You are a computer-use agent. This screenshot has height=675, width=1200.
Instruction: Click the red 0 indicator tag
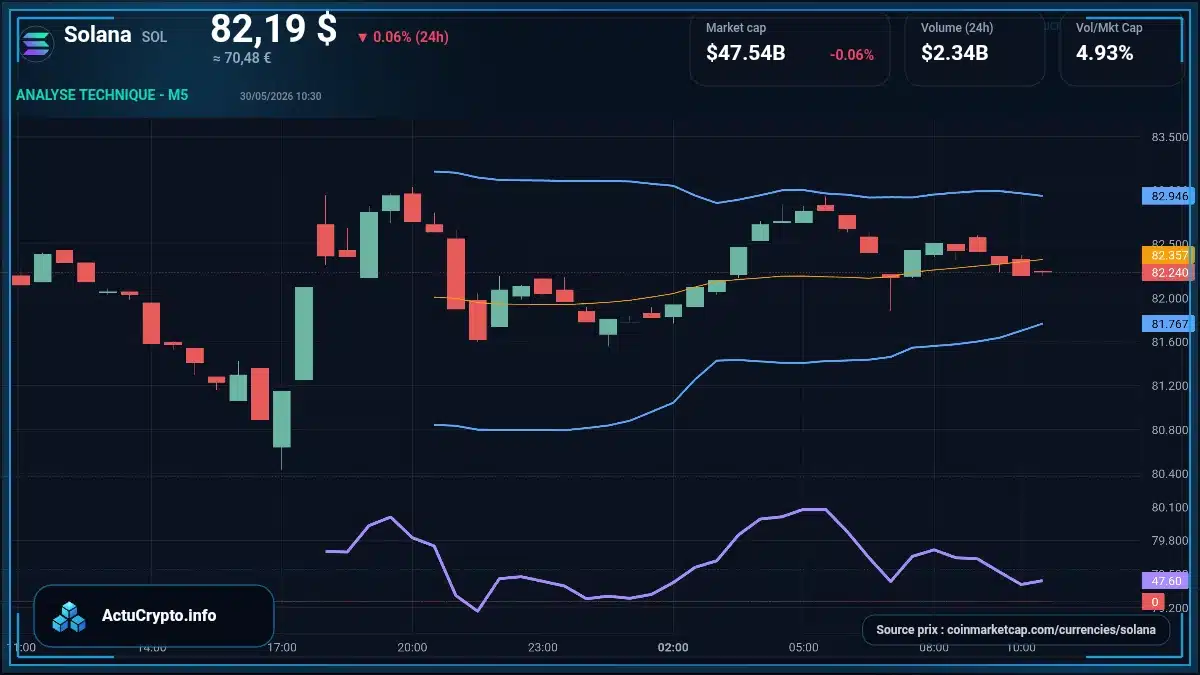point(1153,602)
